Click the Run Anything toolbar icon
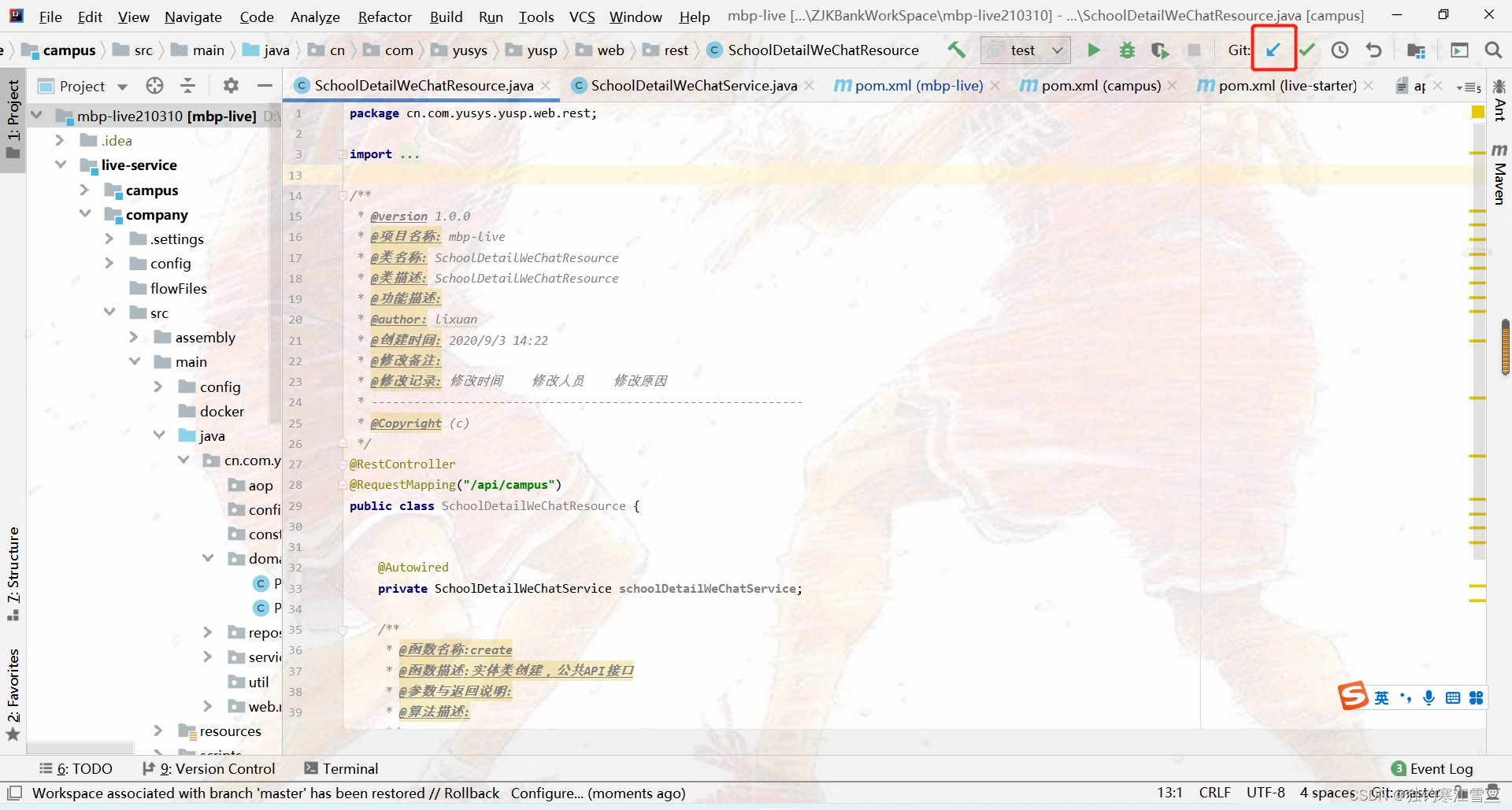The image size is (1512, 810). [x=1459, y=50]
